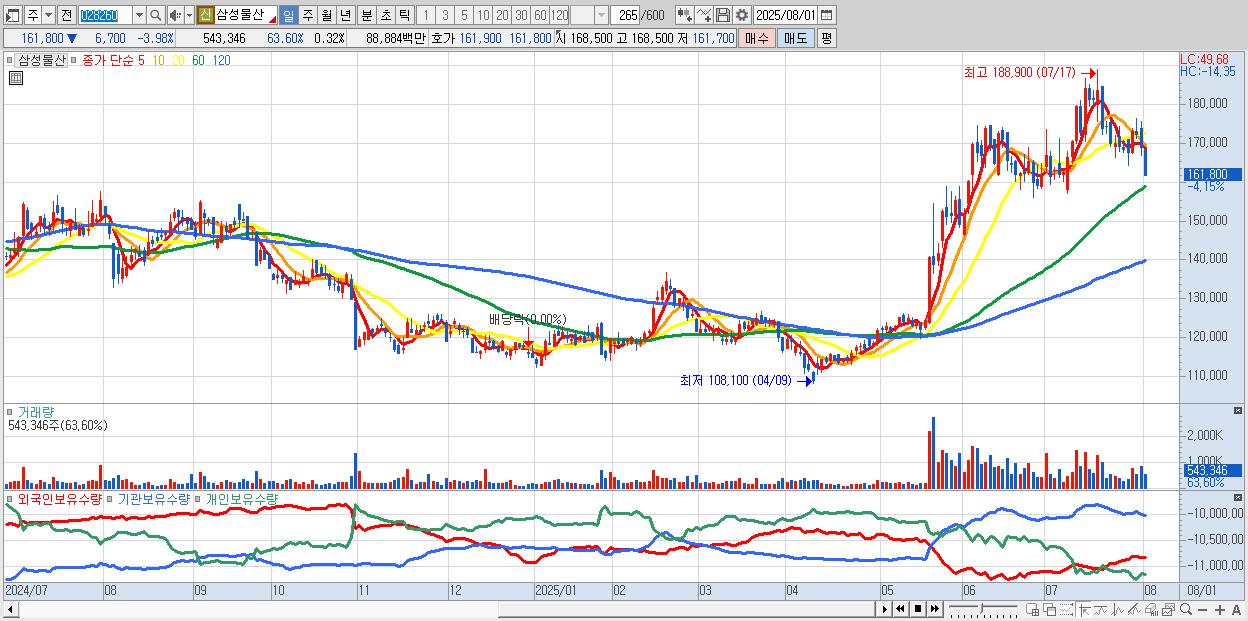Click the green 신 badge icon
The image size is (1248, 621).
(x=205, y=15)
